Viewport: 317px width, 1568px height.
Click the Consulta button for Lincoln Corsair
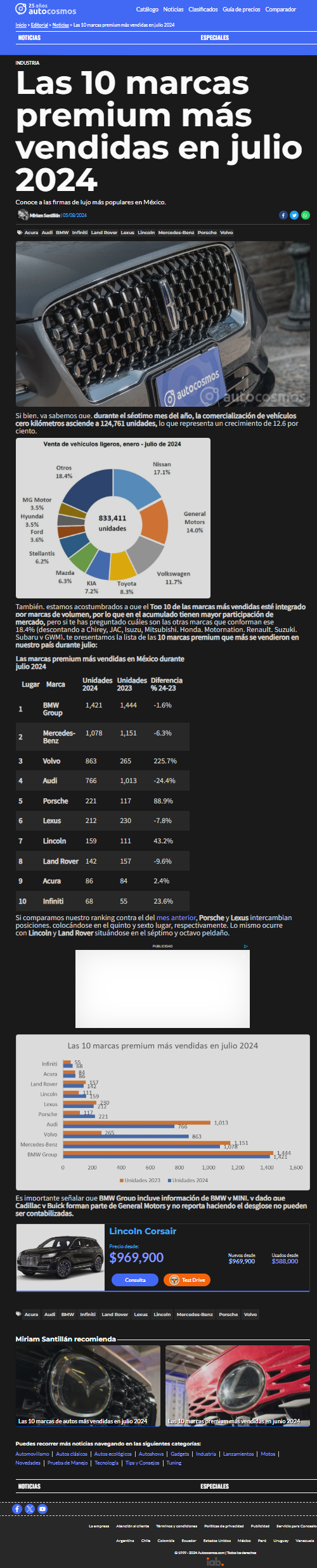pyautogui.click(x=135, y=1280)
